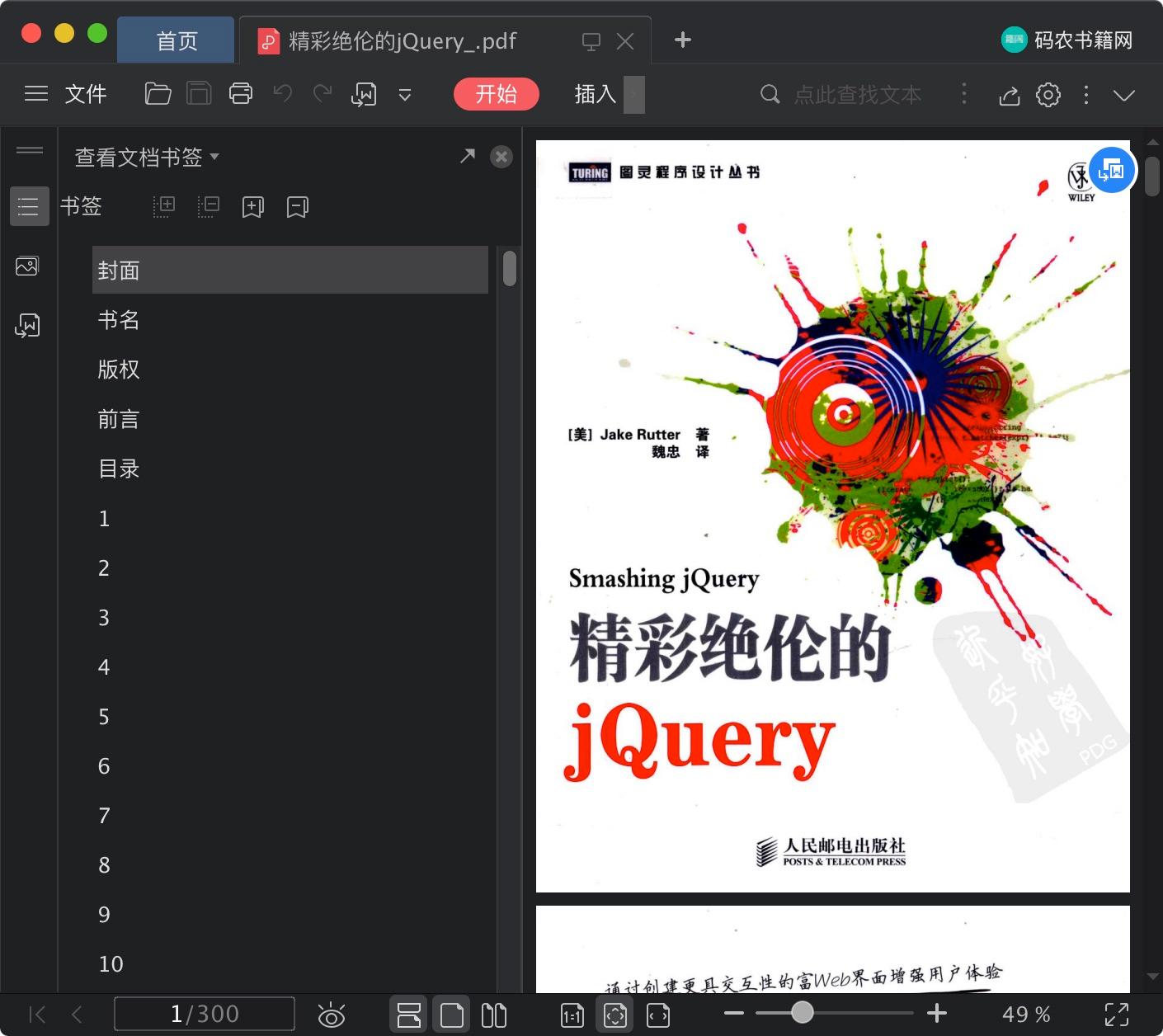Click the convert PDF to Word toolbar icon
Viewport: 1163px width, 1036px height.
(x=364, y=95)
